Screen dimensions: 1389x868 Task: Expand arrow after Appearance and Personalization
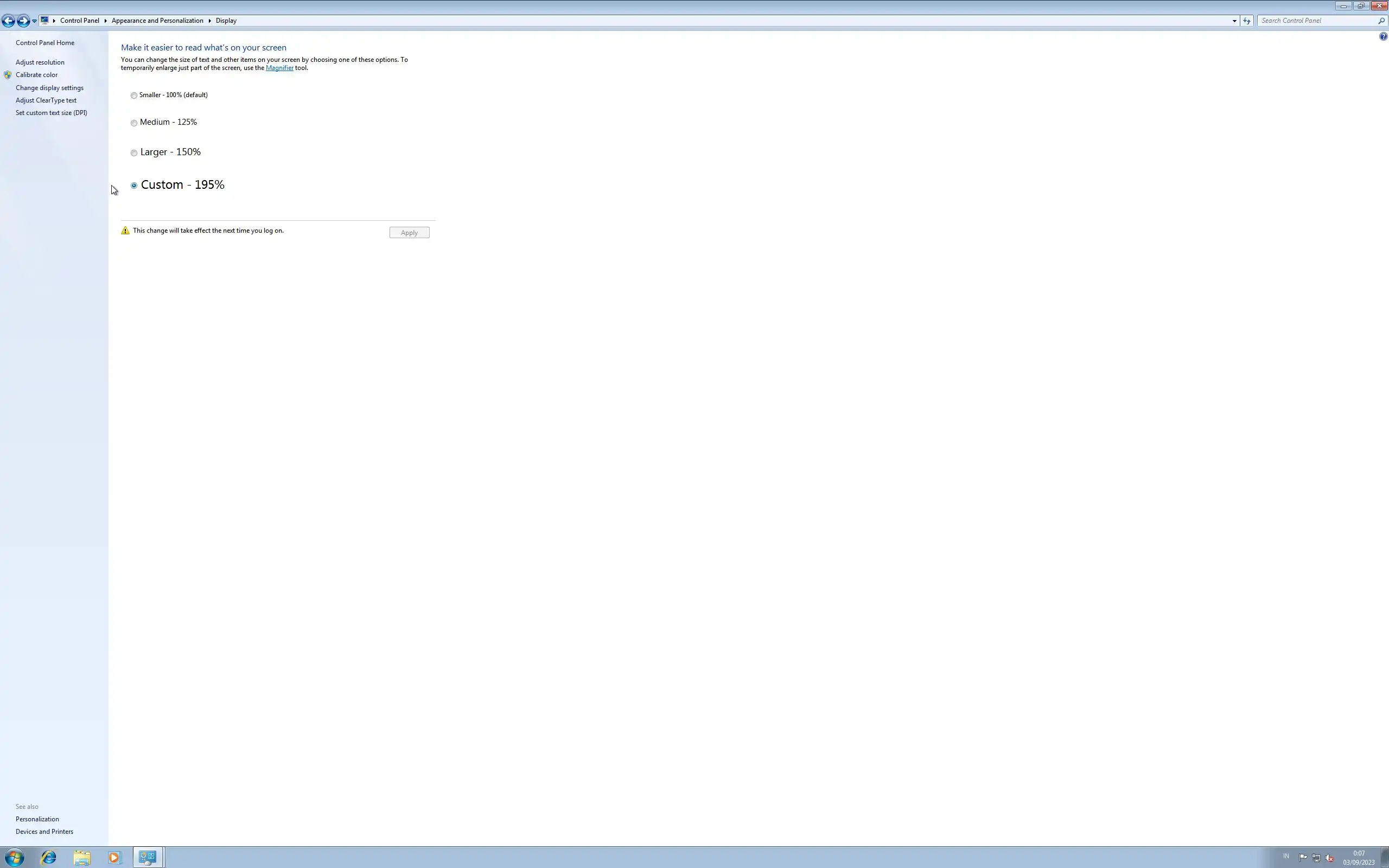click(209, 21)
